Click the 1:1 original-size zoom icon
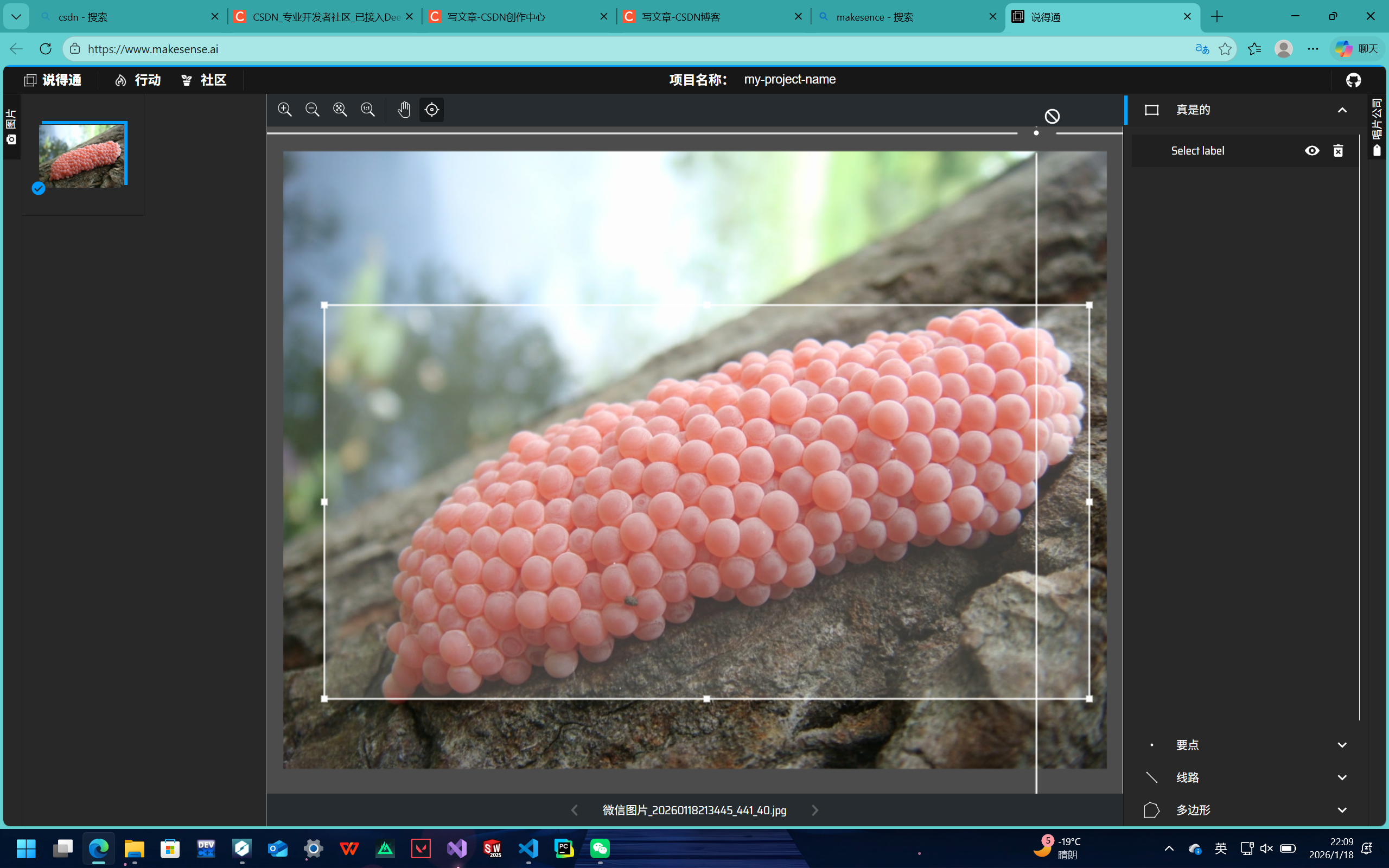1389x868 pixels. coord(367,110)
